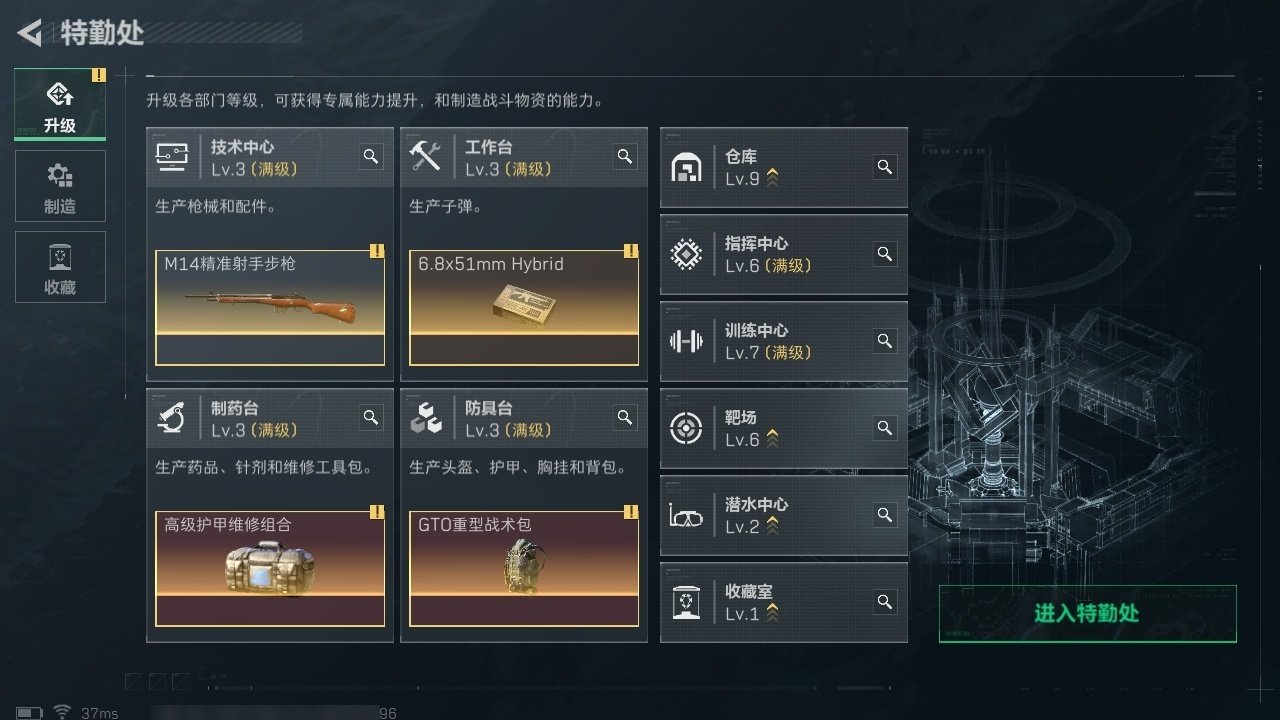Open 训练中心 details magnifier

885,341
